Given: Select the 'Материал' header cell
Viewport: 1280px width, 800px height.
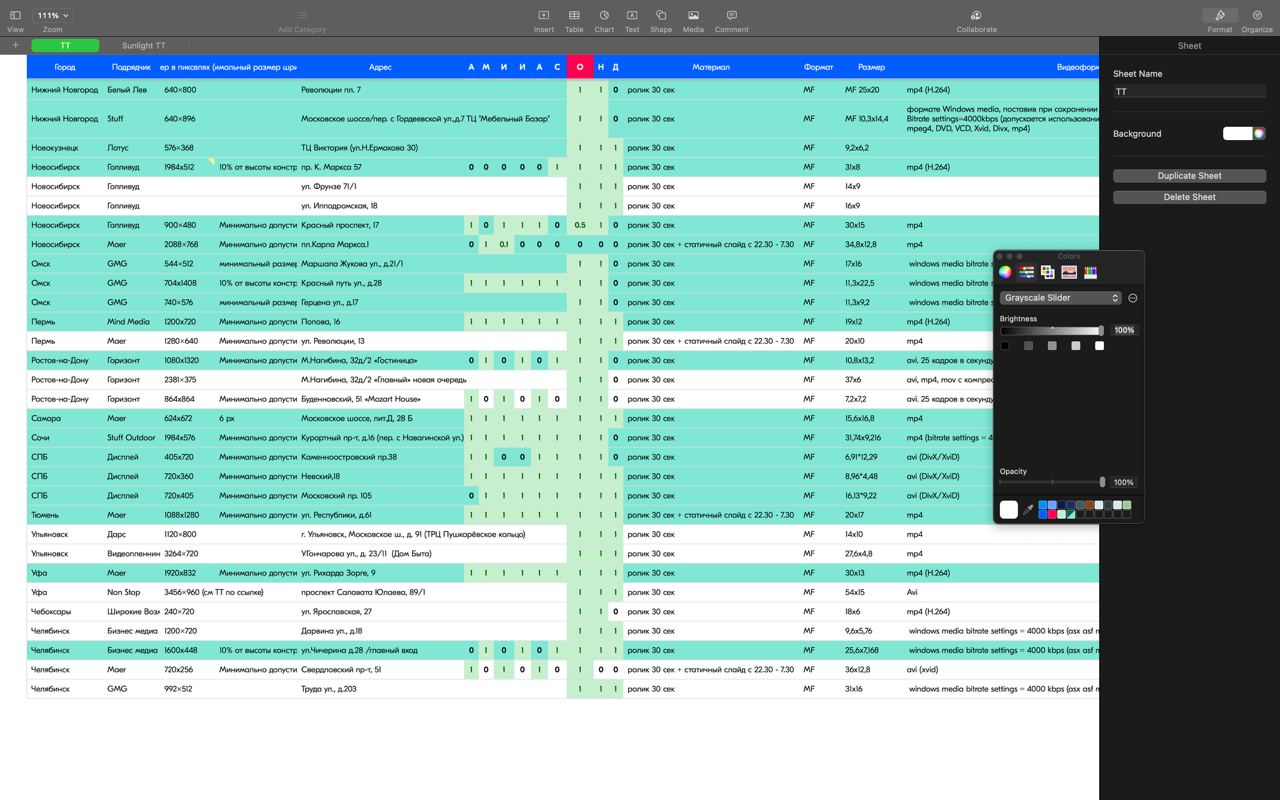Looking at the screenshot, I should pyautogui.click(x=710, y=67).
